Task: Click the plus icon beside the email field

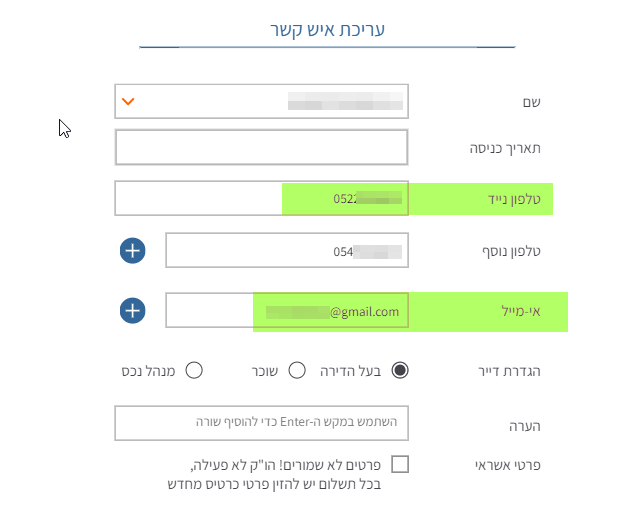Action: coord(133,311)
